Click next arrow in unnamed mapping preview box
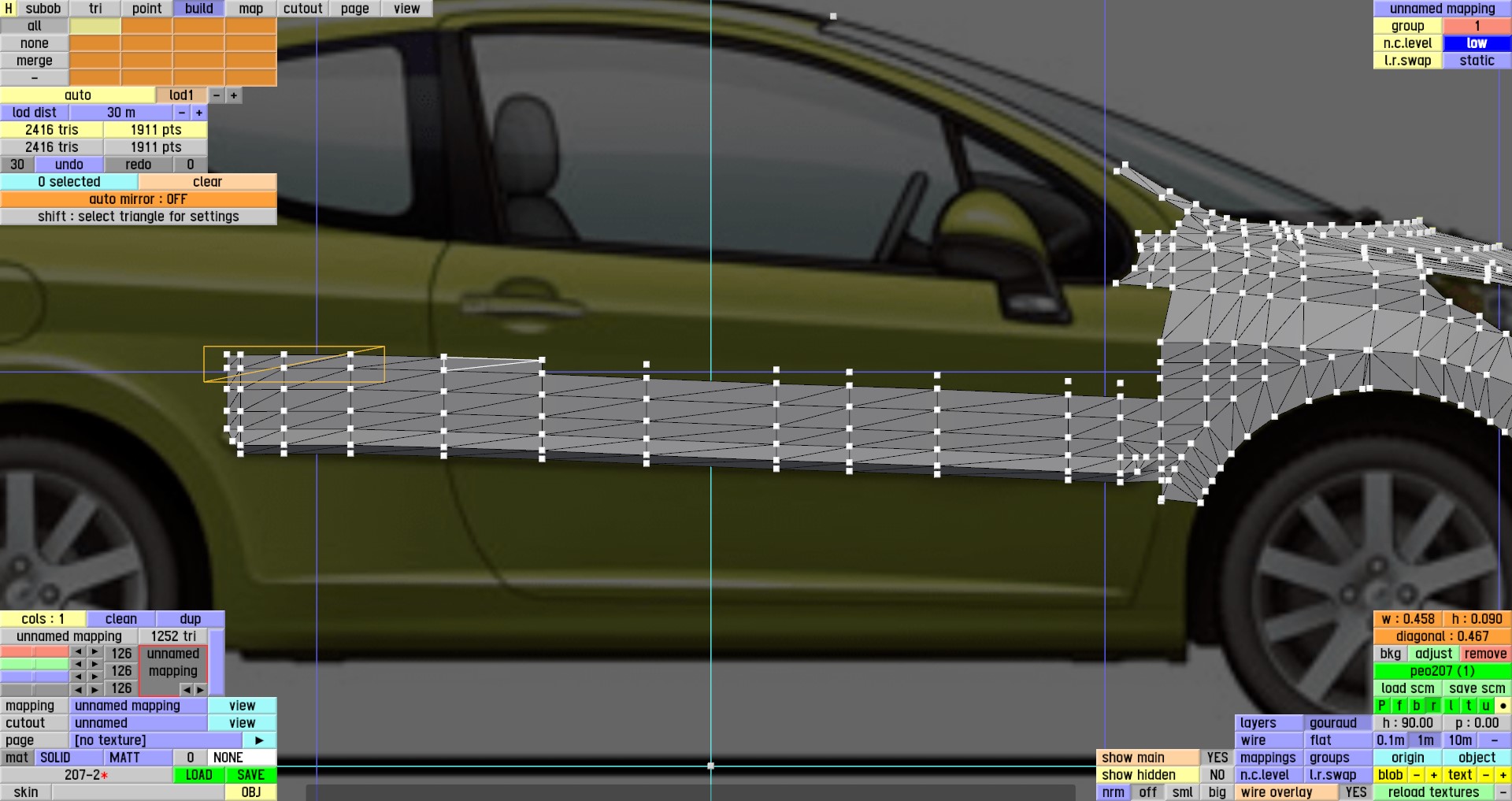The width and height of the screenshot is (1512, 801). [x=200, y=689]
